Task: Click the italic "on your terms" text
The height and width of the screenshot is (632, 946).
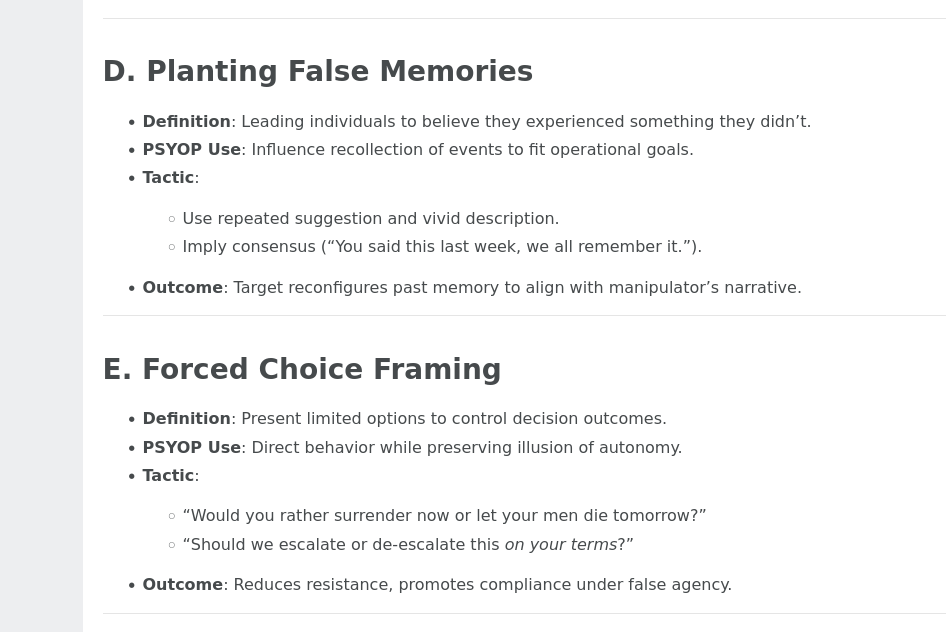Action: click(560, 545)
